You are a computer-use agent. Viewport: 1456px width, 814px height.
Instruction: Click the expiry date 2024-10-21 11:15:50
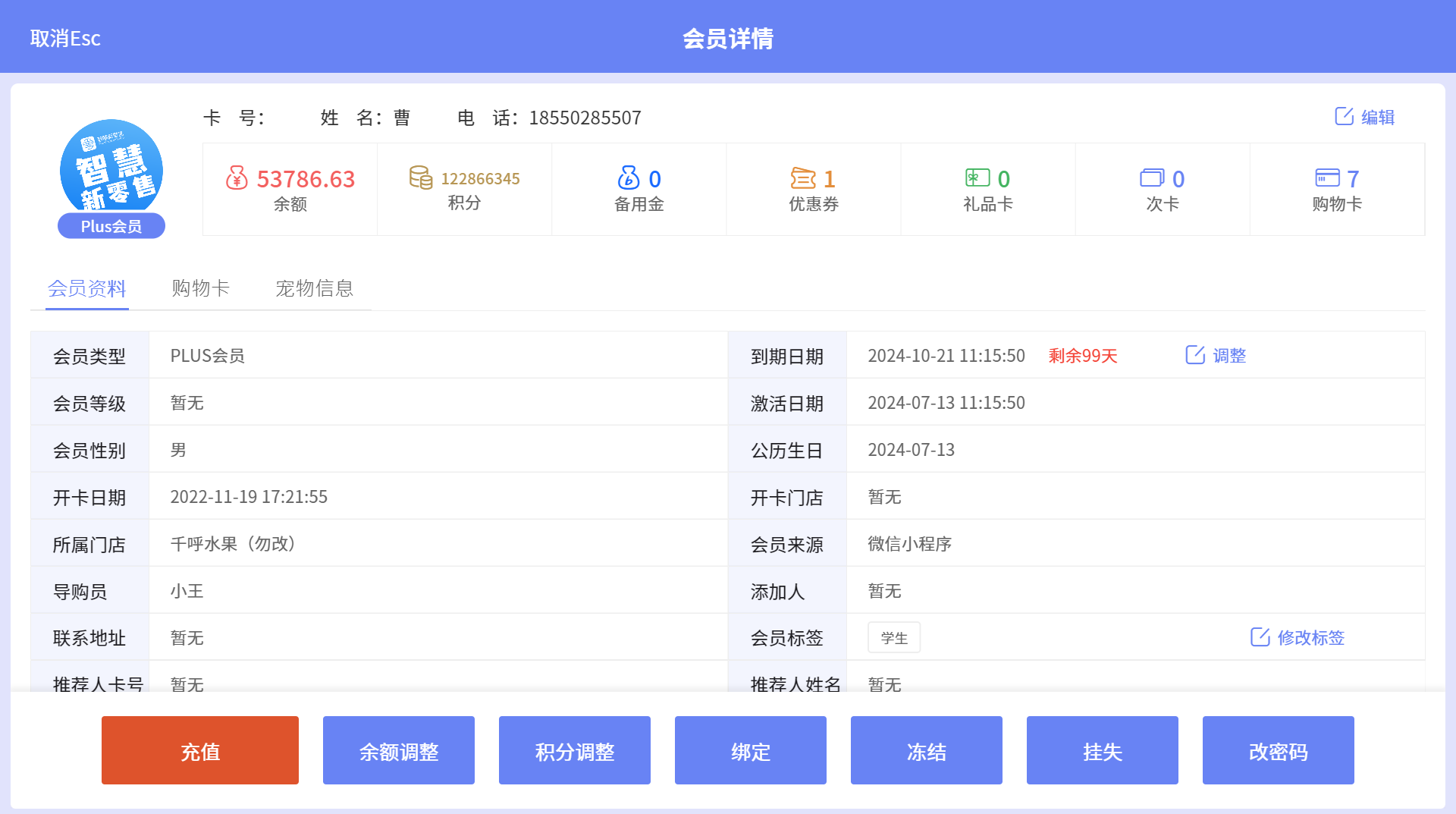946,356
